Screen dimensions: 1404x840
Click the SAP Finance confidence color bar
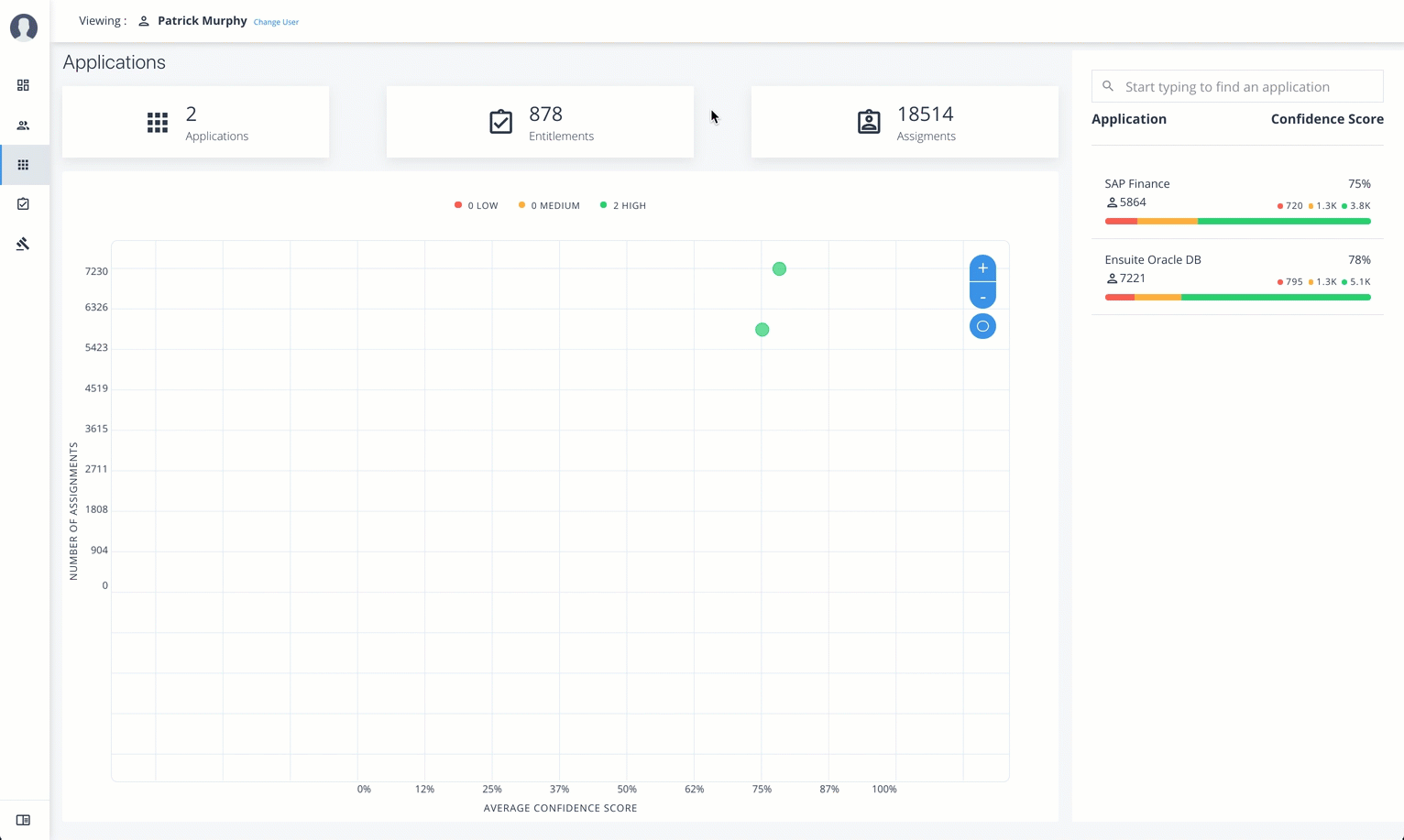point(1237,222)
